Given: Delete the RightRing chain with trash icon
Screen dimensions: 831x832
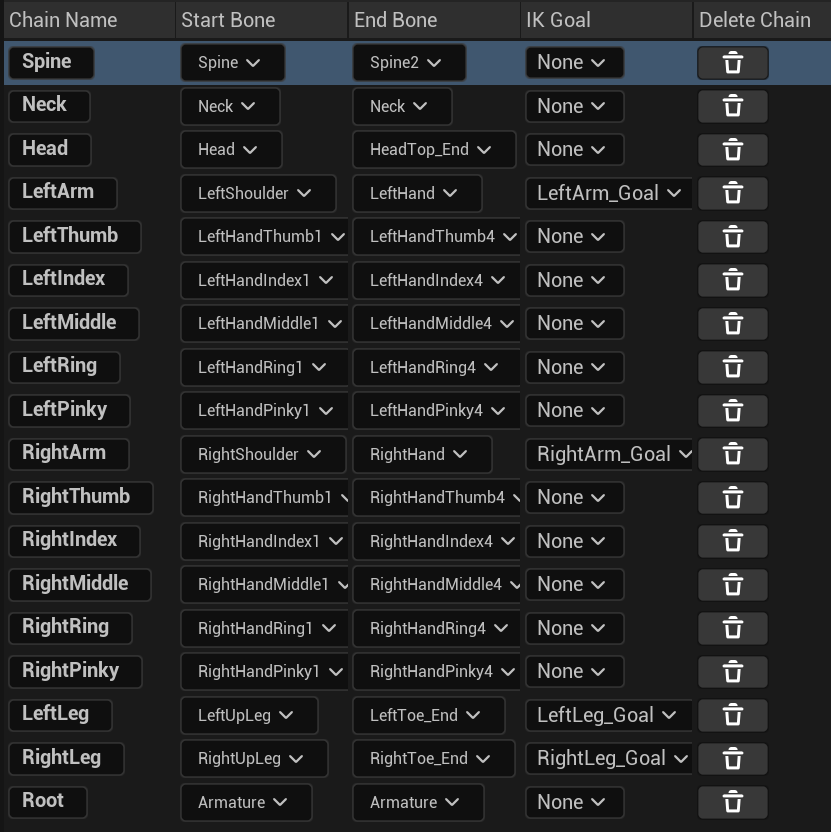Looking at the screenshot, I should [x=732, y=628].
